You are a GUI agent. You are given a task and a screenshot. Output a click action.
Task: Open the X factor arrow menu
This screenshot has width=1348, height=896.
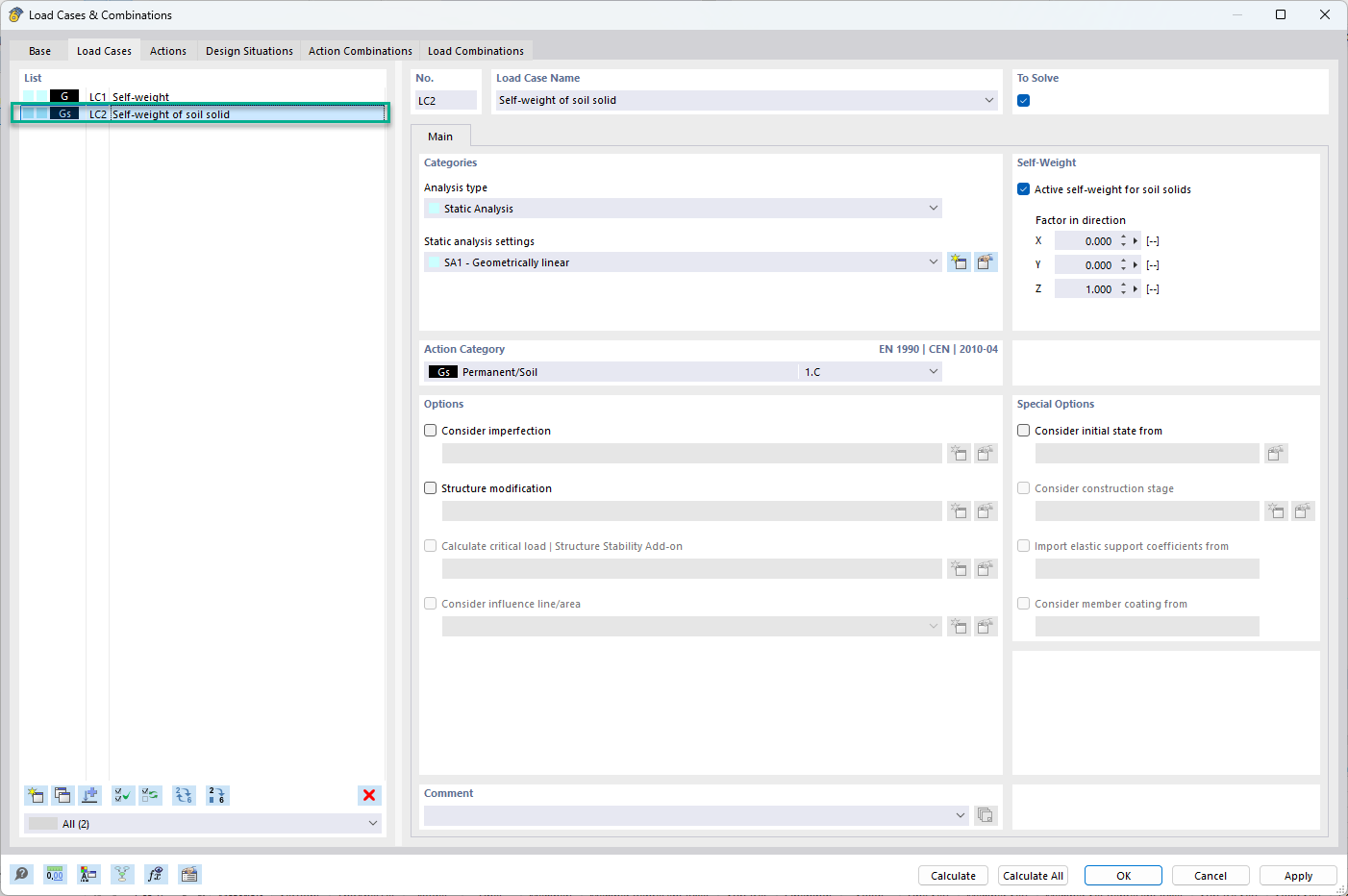click(1136, 241)
